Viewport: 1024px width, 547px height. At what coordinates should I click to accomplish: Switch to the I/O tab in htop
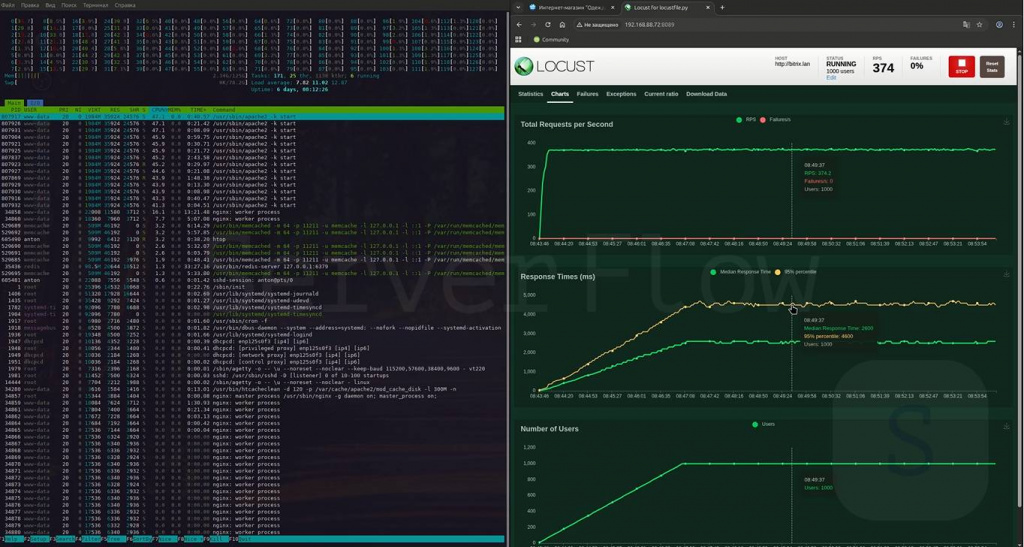point(33,102)
